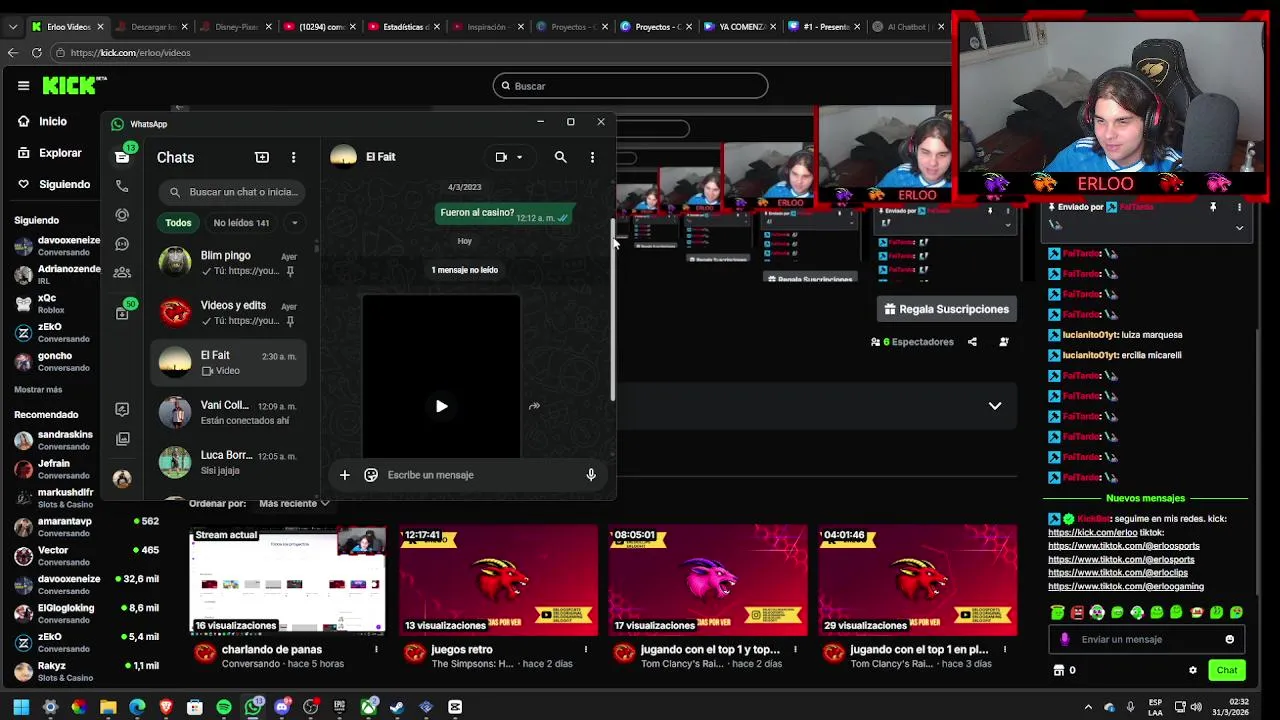Viewport: 1280px width, 720px height.
Task: Open xQc channel in sidebar
Action: click(50, 303)
